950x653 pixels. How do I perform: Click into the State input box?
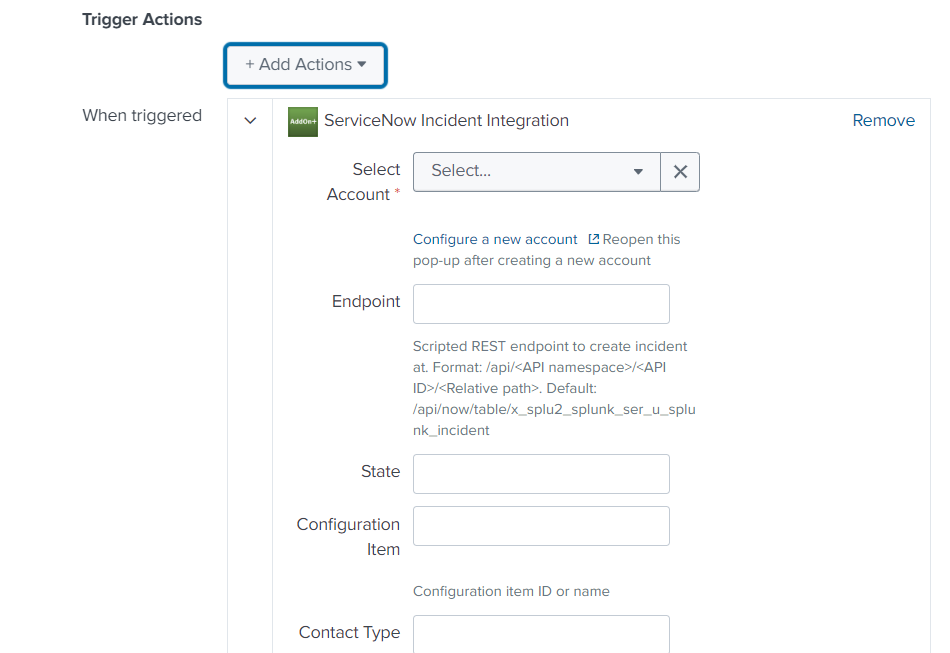(541, 474)
